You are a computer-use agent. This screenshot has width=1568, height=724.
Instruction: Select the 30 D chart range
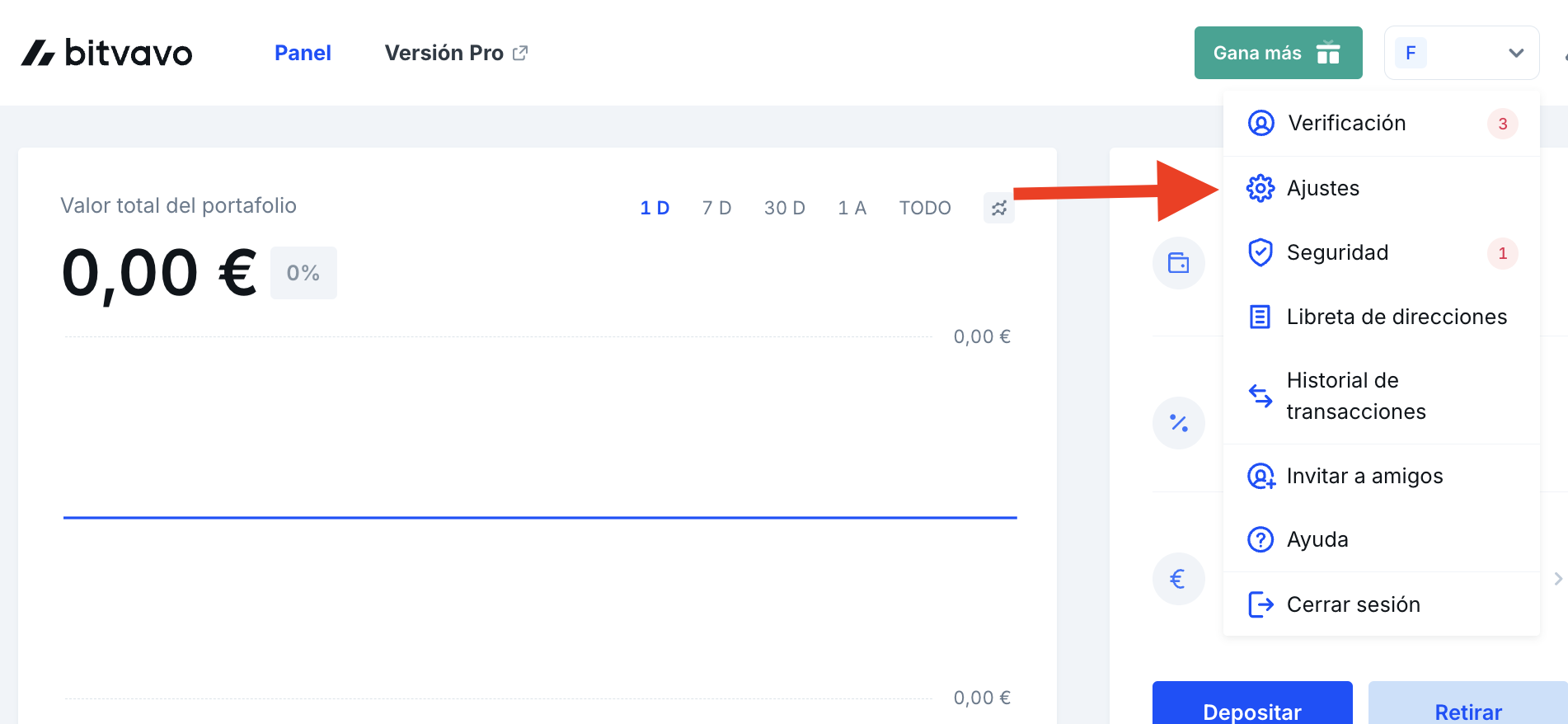784,208
